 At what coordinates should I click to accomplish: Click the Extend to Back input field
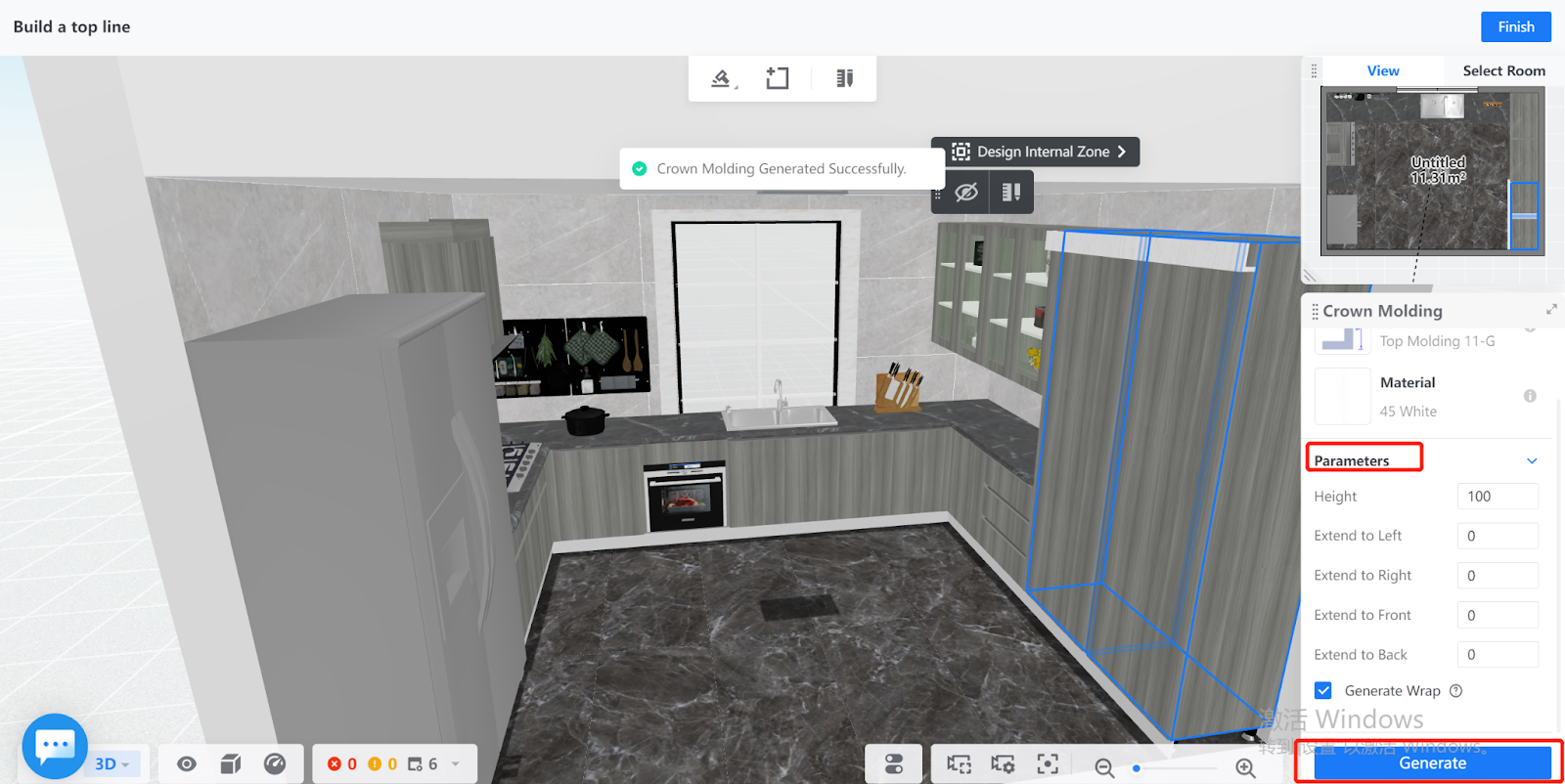[x=1498, y=655]
